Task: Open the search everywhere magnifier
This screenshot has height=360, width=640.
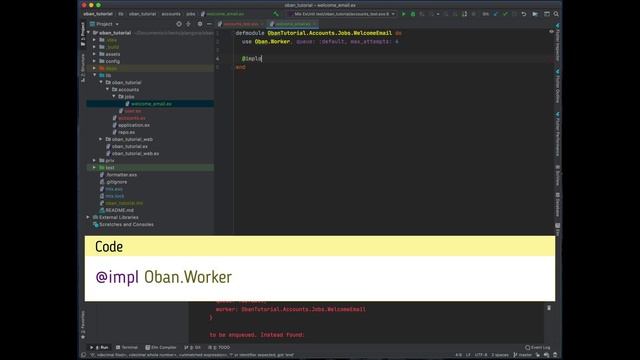Action: (556, 14)
